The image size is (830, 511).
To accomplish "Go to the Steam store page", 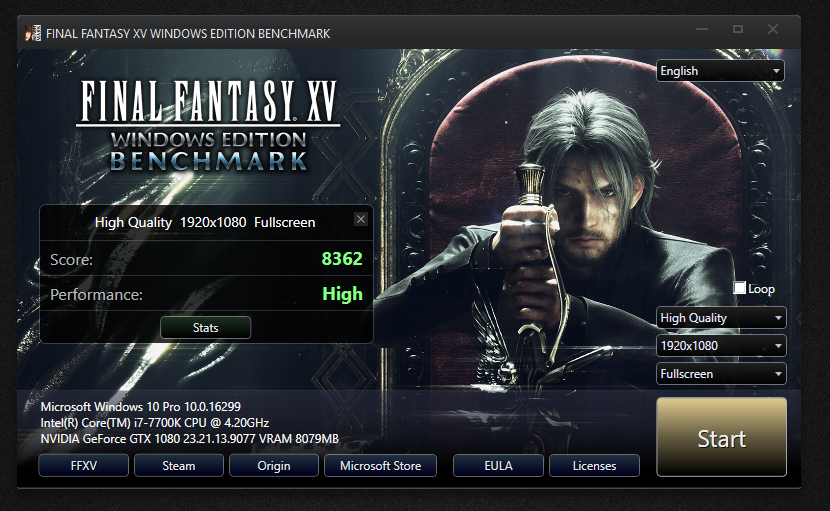I will point(179,465).
